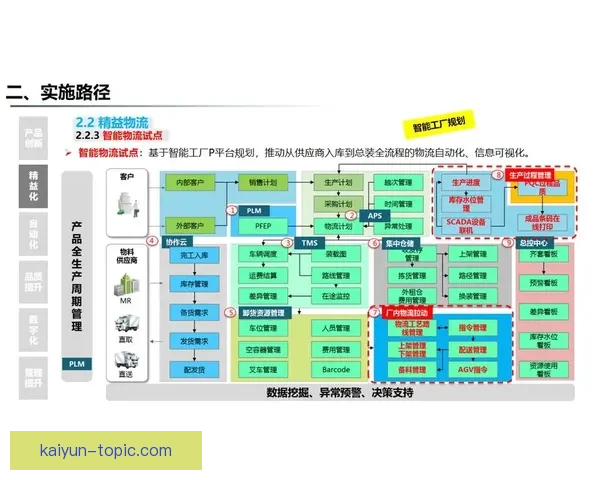Screen dimensions: 600x480
Task: Click the red 厂内物流拉动 header
Action: click(407, 313)
